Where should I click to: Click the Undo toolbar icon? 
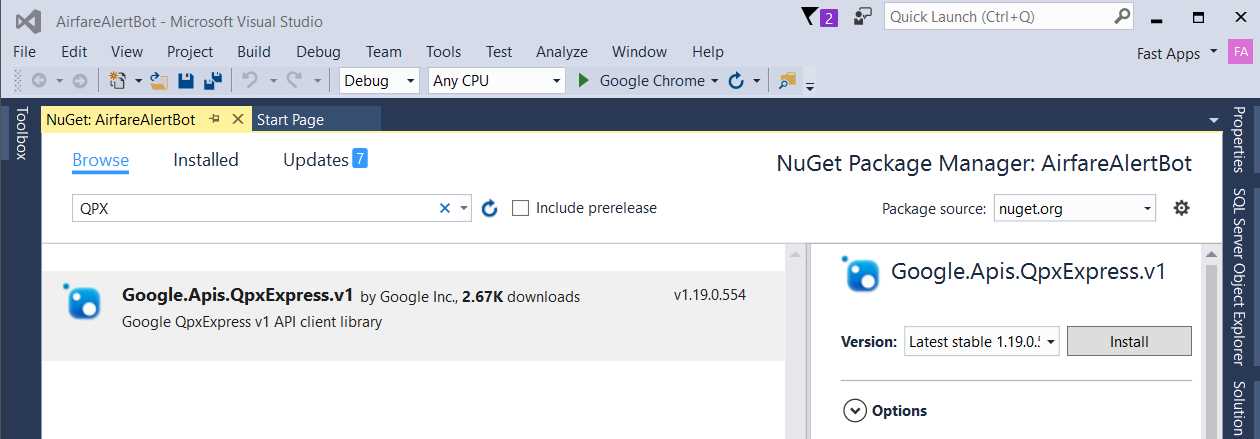(x=250, y=81)
